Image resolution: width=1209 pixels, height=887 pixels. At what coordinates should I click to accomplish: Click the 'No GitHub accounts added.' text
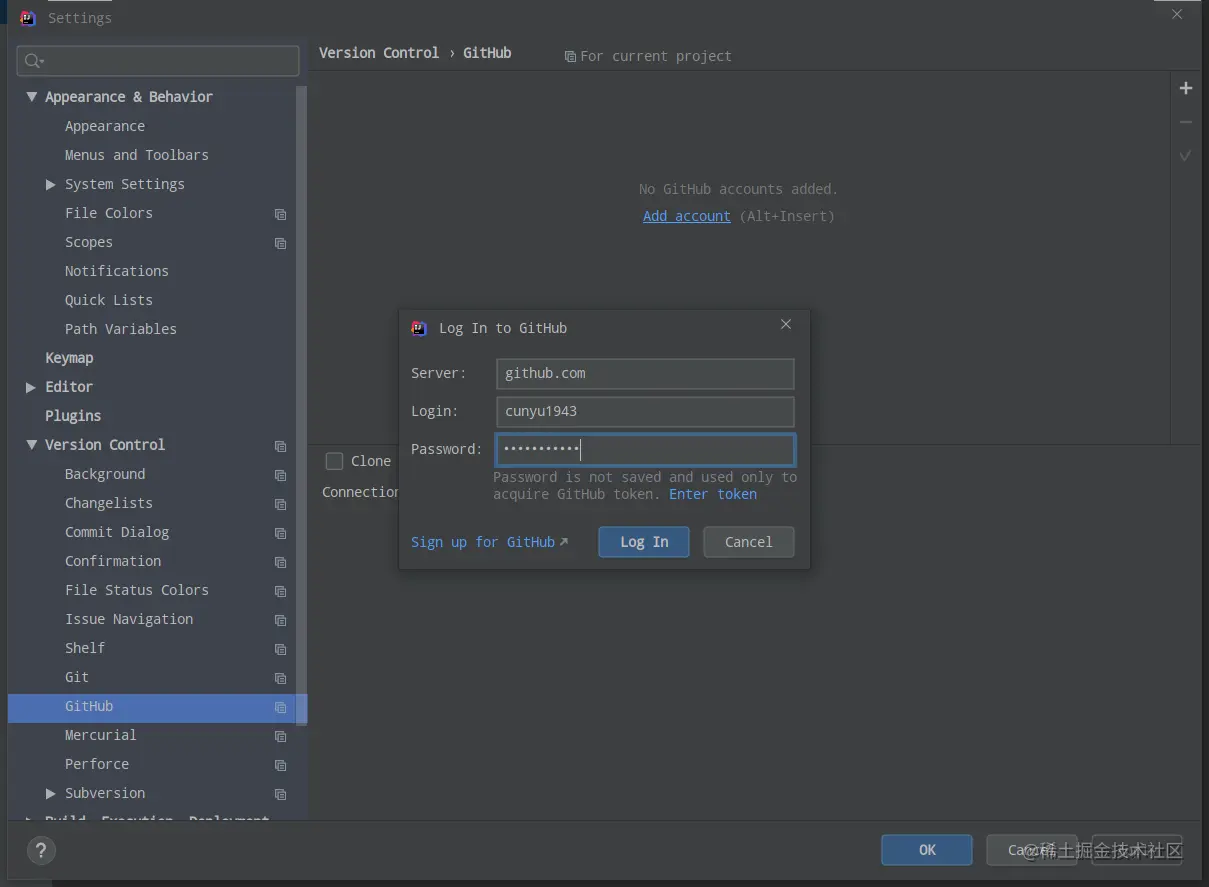point(739,189)
